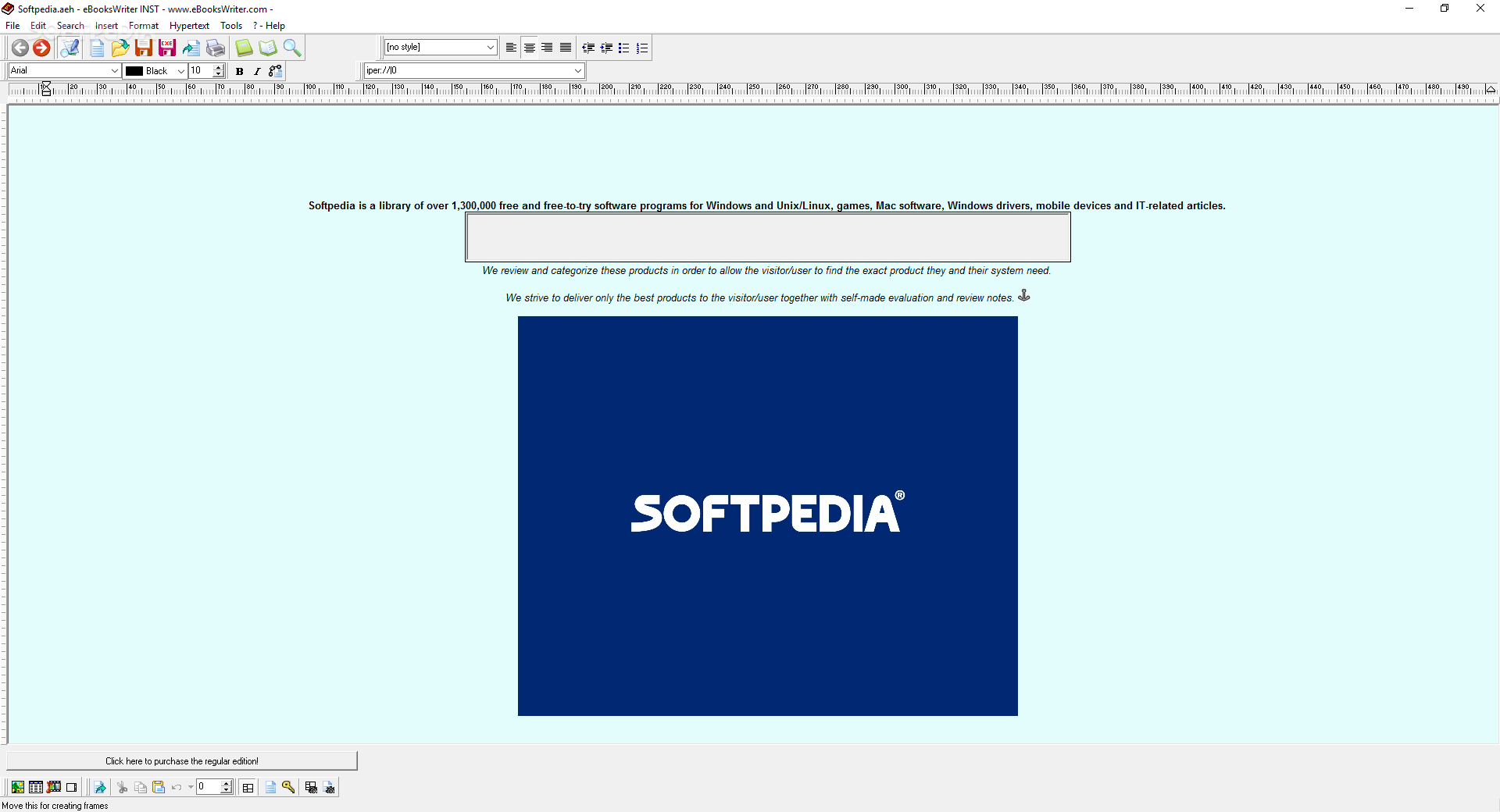The image size is (1500, 812).
Task: Open the Arial font name dropdown
Action: pyautogui.click(x=64, y=71)
